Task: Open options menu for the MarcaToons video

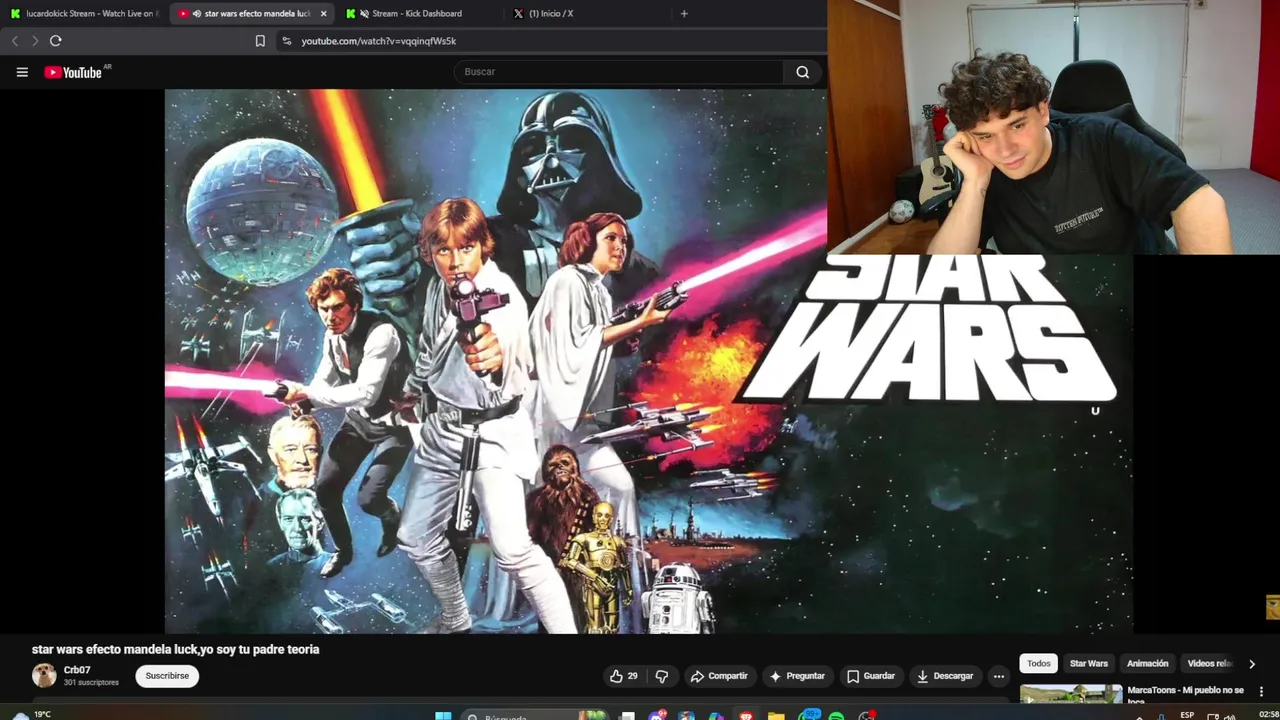Action: 1261,692
